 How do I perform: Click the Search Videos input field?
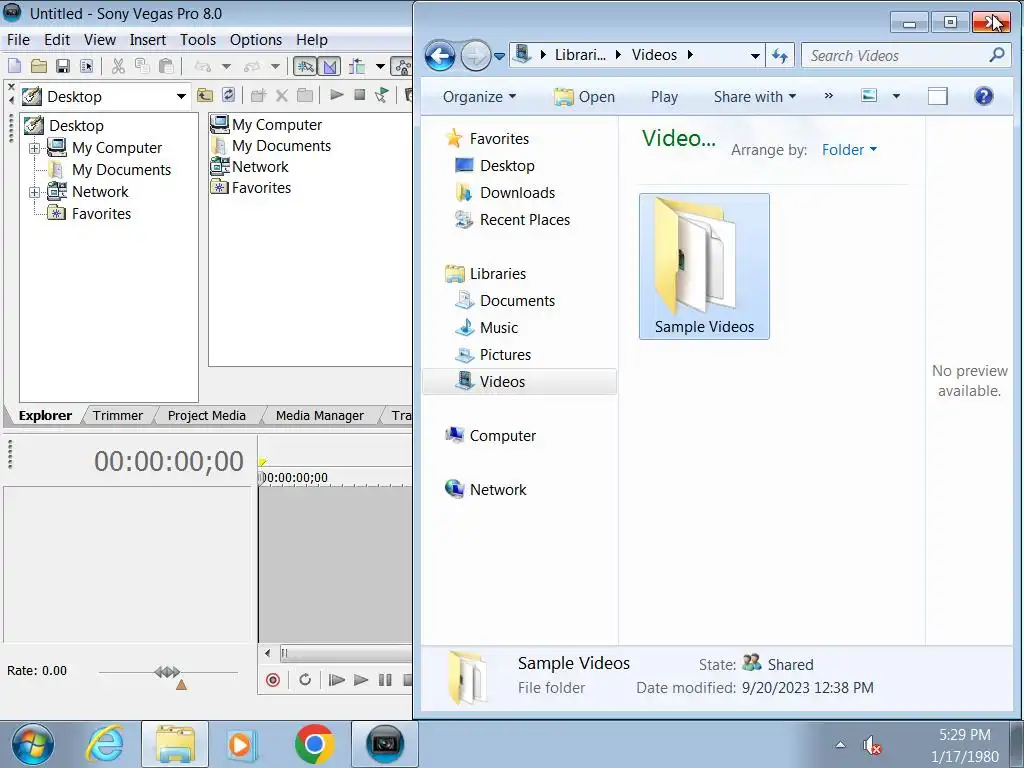(x=904, y=56)
